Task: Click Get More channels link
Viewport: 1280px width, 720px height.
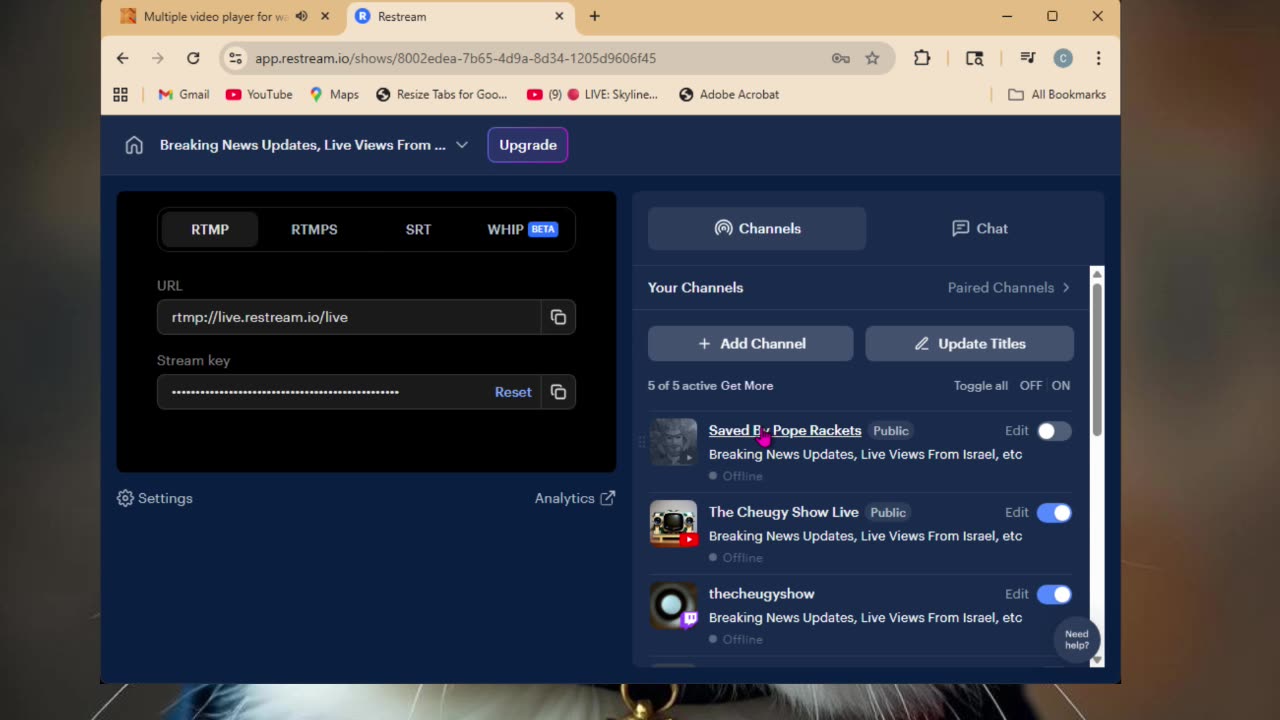Action: [747, 386]
